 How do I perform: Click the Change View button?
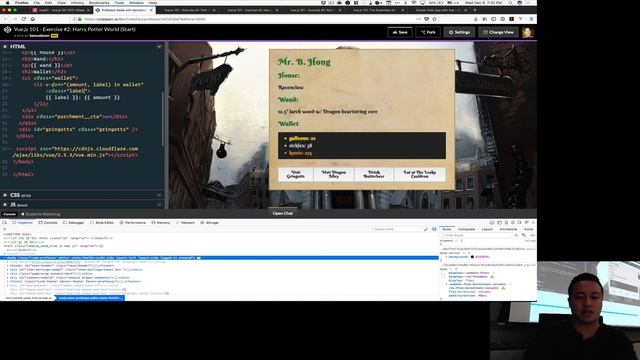(x=498, y=32)
